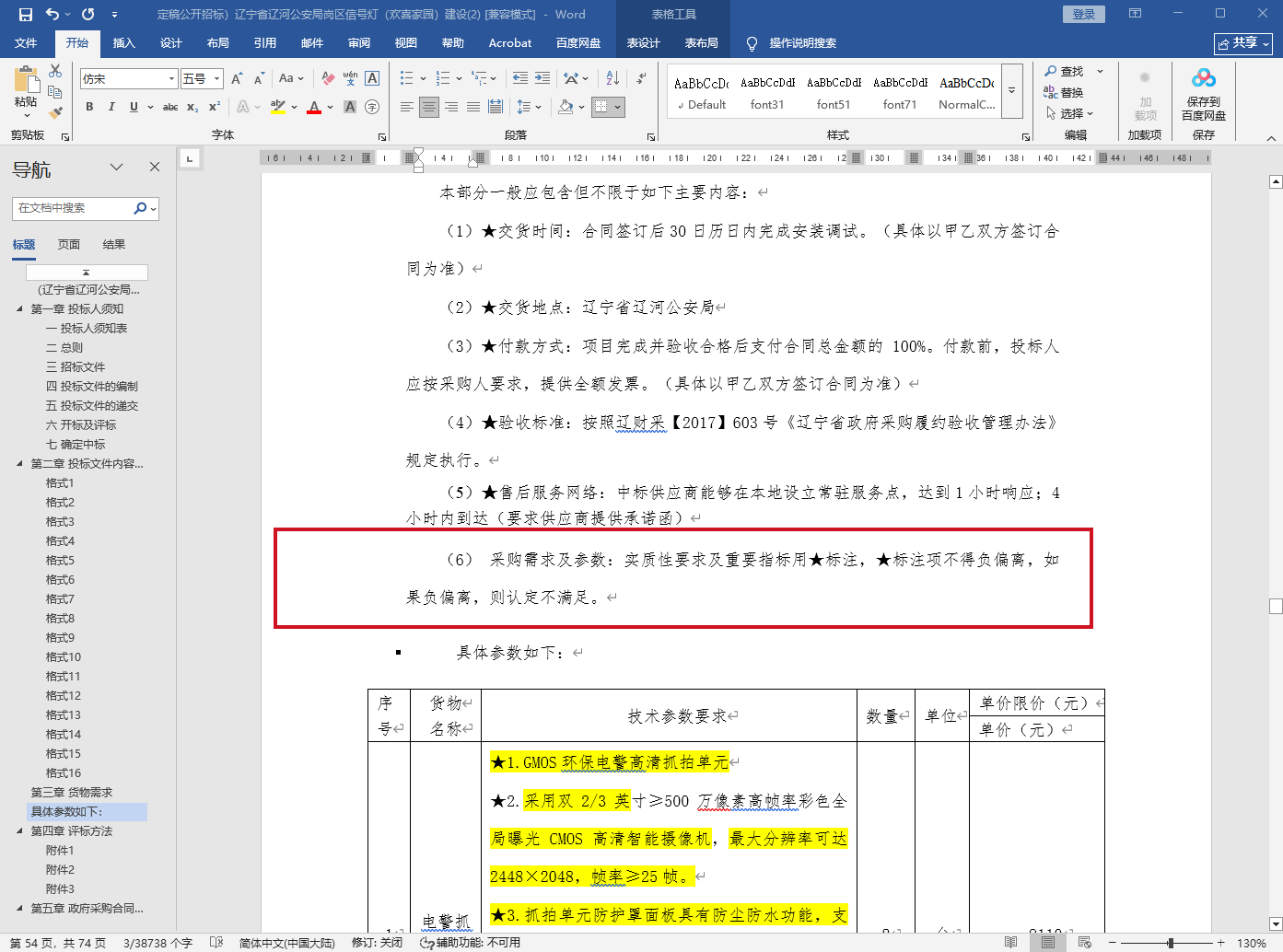Toggle strikethrough formatting
The height and width of the screenshot is (952, 1283).
tap(170, 107)
